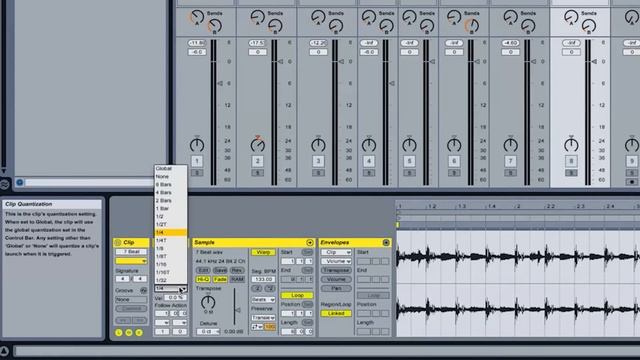The width and height of the screenshot is (640, 360).
Task: Adjust the pan knob on track 7
Action: click(x=510, y=145)
